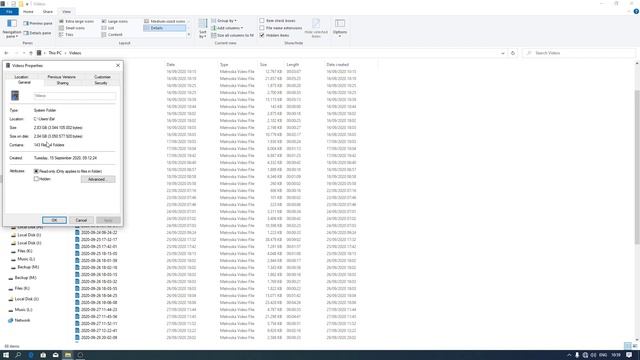Uncheck Hidden items option
640x360 pixels.
[x=274, y=35]
